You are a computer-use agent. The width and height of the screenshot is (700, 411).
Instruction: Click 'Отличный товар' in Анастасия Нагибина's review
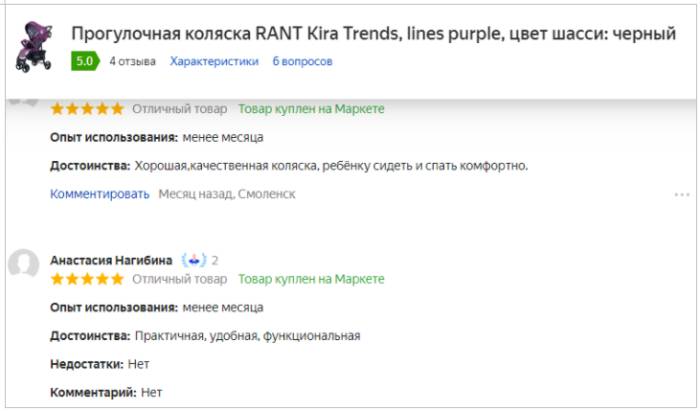click(x=179, y=279)
